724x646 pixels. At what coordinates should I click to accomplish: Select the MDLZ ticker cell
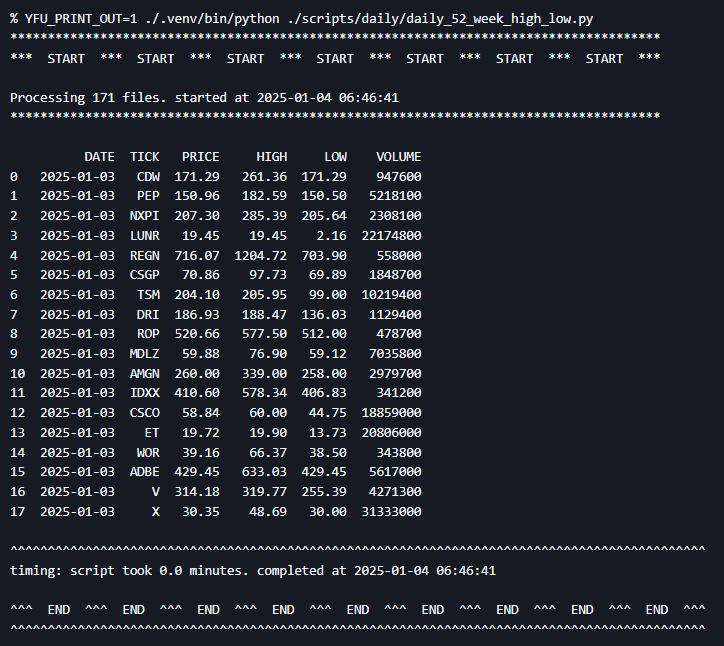click(x=145, y=354)
